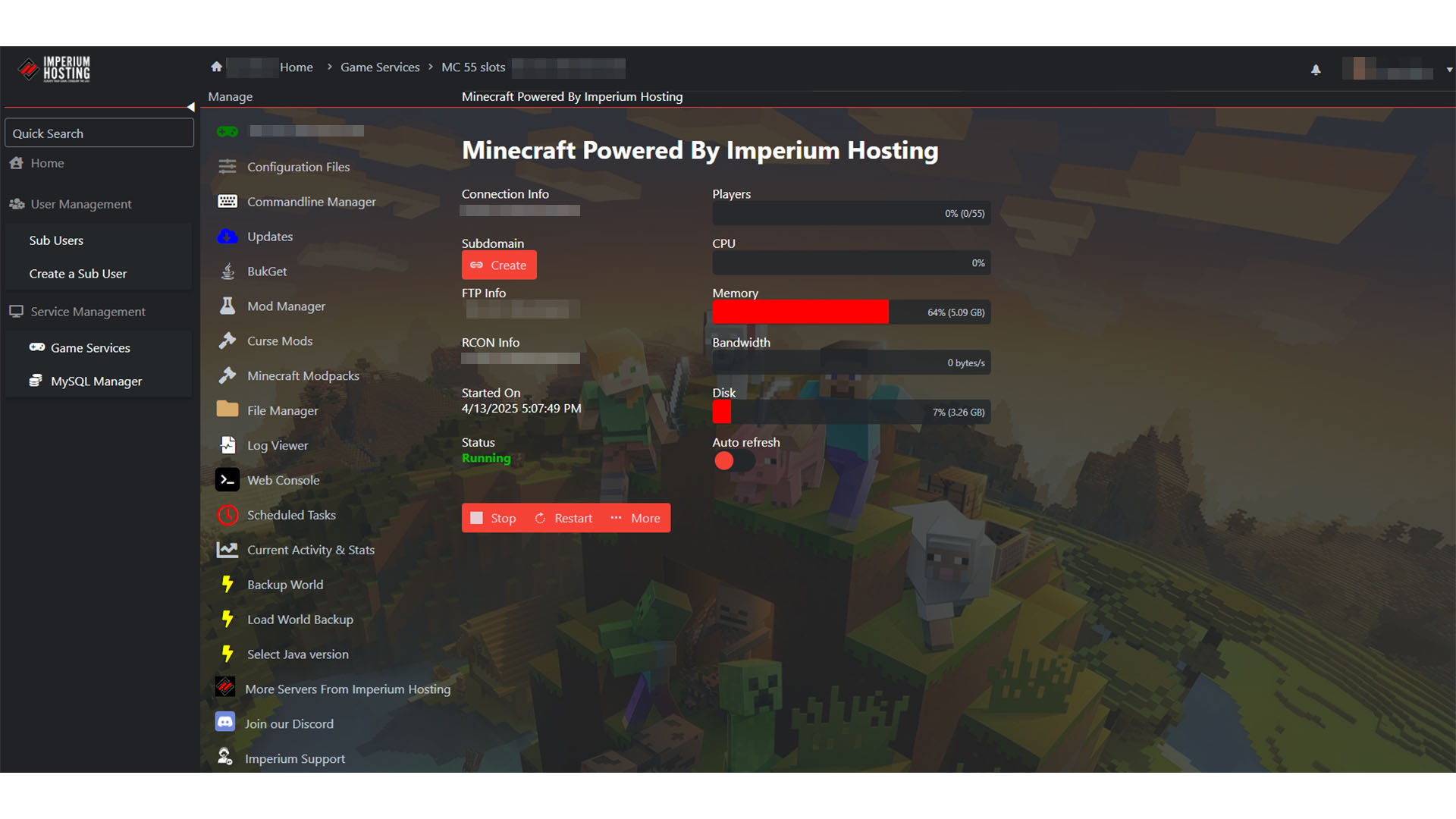Image resolution: width=1456 pixels, height=819 pixels.
Task: Open notifications bell icon
Action: coord(1316,70)
